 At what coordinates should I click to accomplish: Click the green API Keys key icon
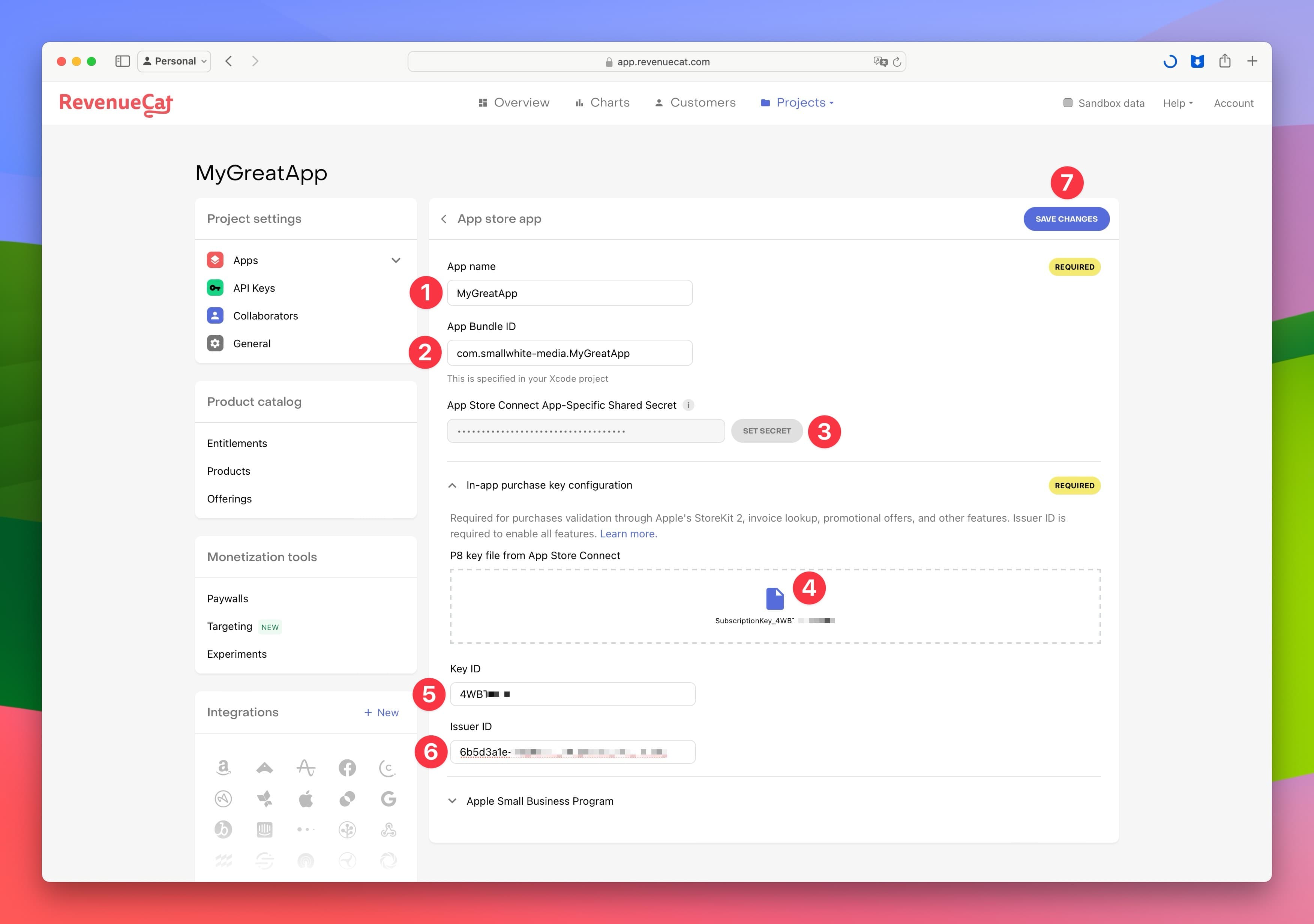point(215,288)
